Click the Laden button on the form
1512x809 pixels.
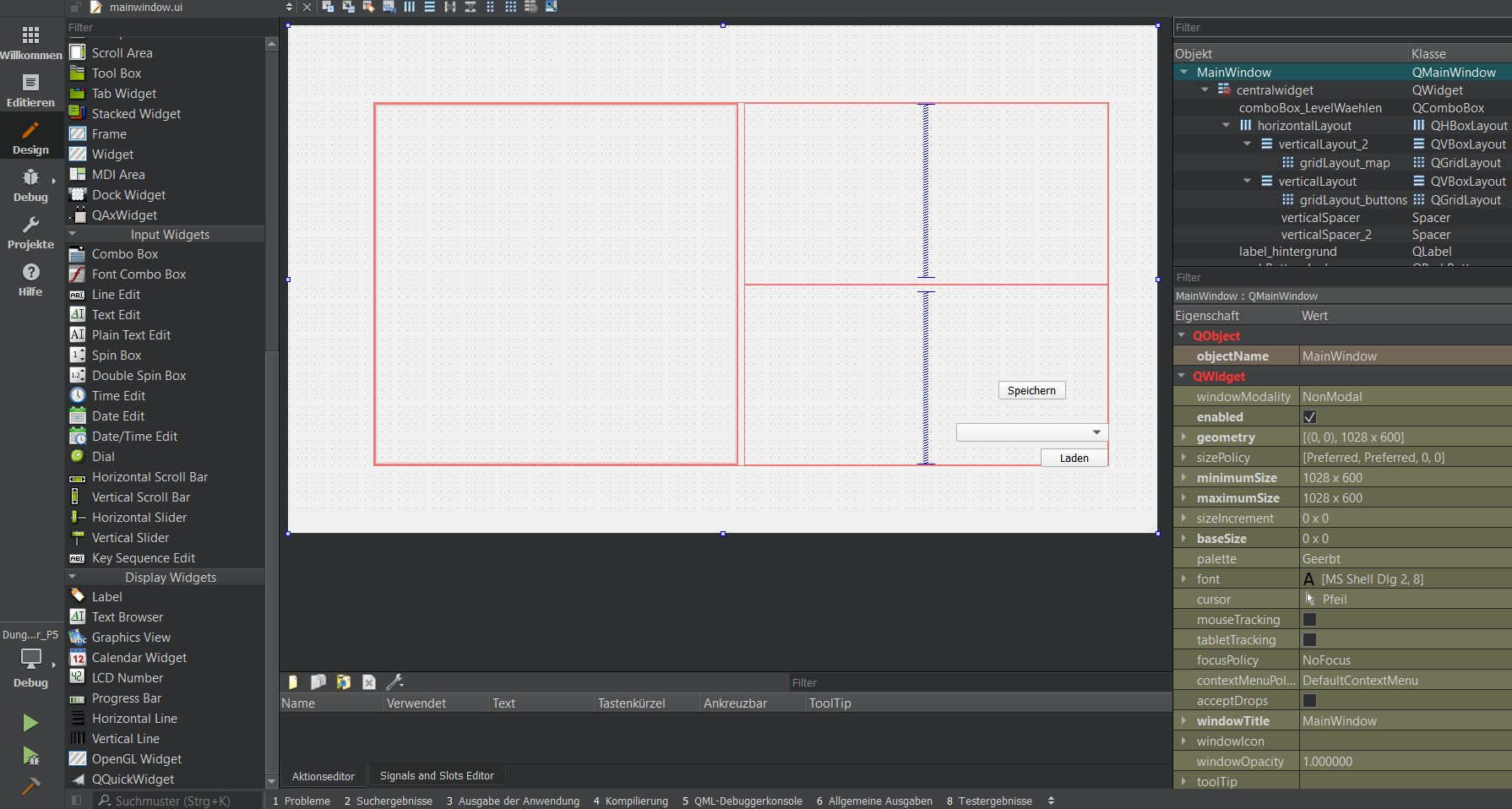point(1074,458)
